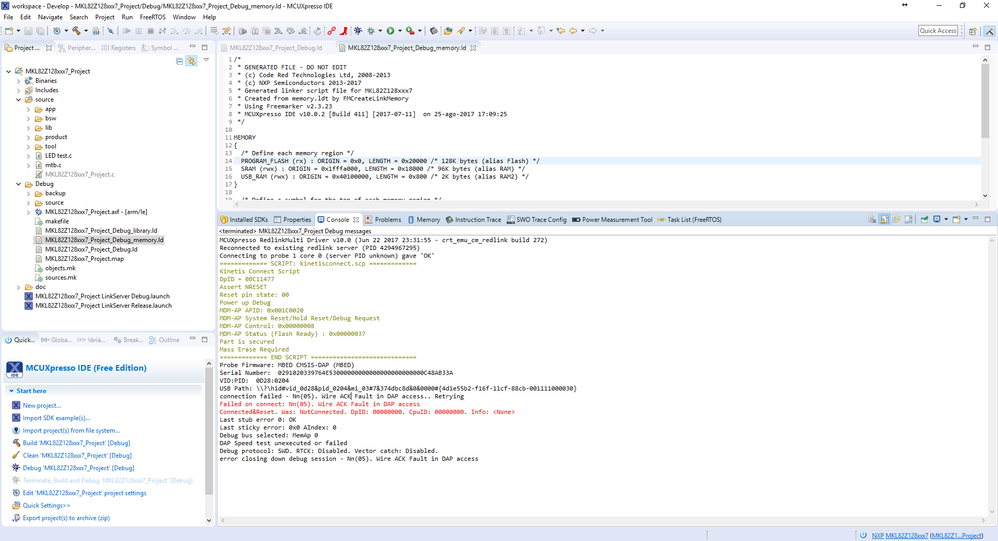This screenshot has width=998, height=541.
Task: Click the editor vertical scrollbar
Action: click(x=985, y=127)
